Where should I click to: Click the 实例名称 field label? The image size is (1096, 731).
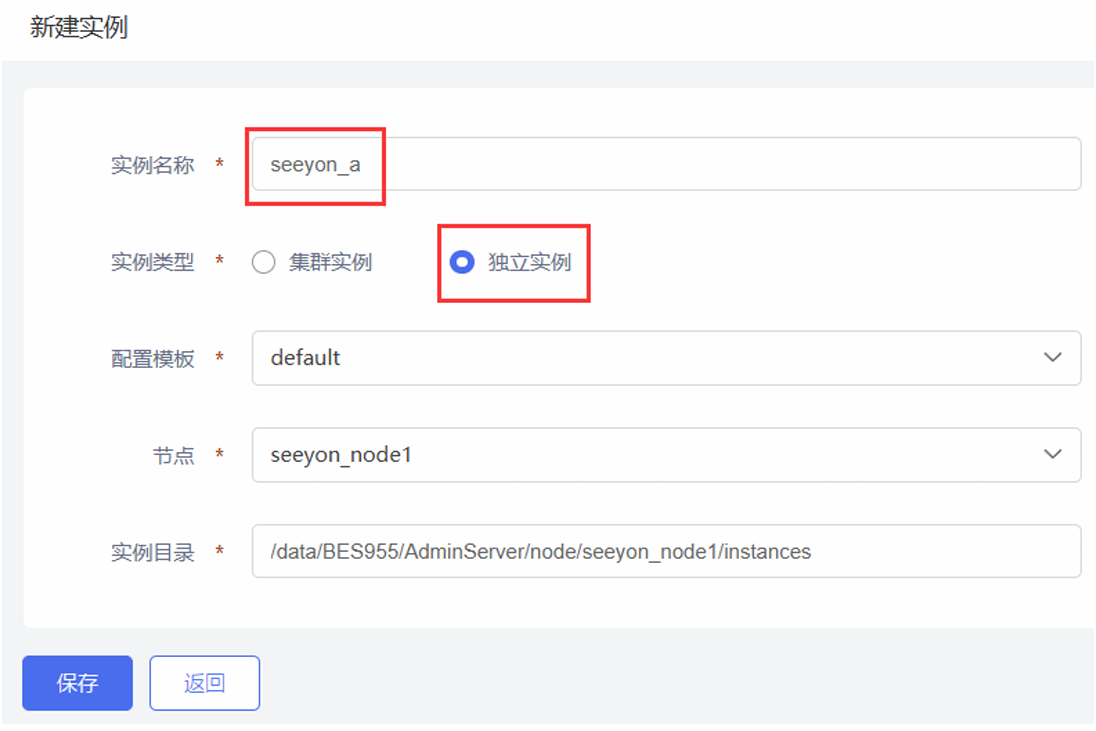(x=152, y=165)
